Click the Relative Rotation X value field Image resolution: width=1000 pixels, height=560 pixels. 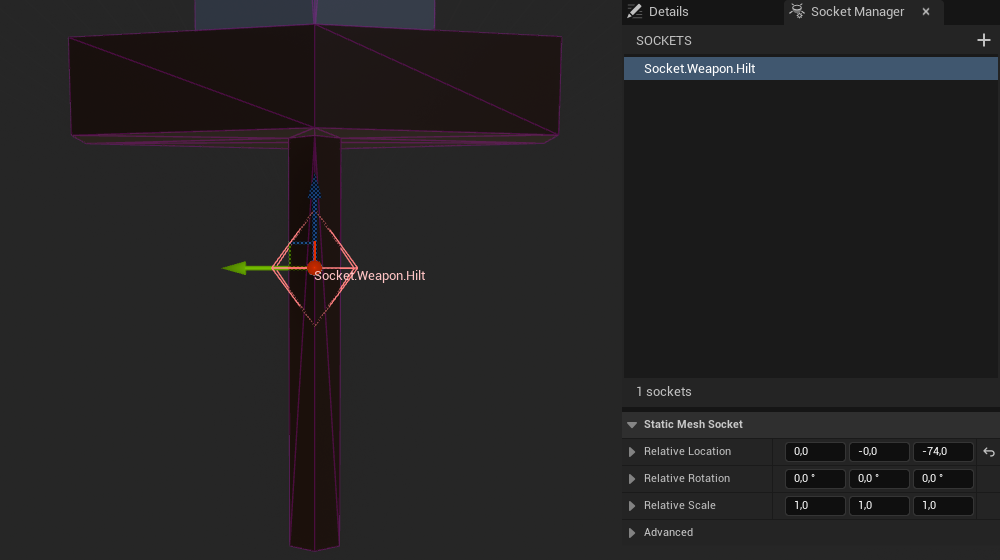pyautogui.click(x=815, y=479)
